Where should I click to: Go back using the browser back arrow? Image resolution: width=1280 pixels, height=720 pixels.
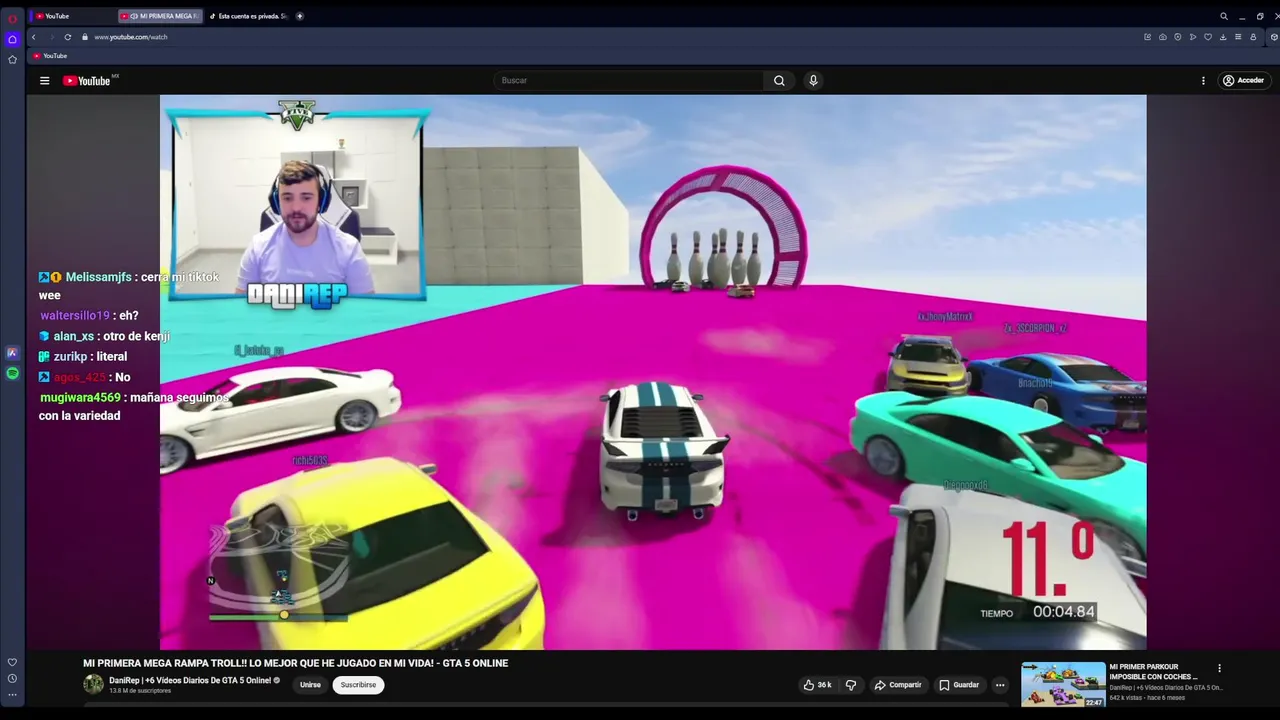point(33,37)
